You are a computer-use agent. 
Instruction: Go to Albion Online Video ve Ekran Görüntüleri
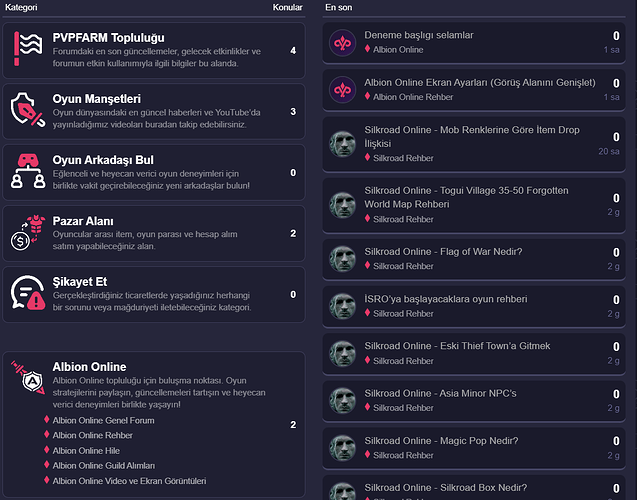coord(129,481)
